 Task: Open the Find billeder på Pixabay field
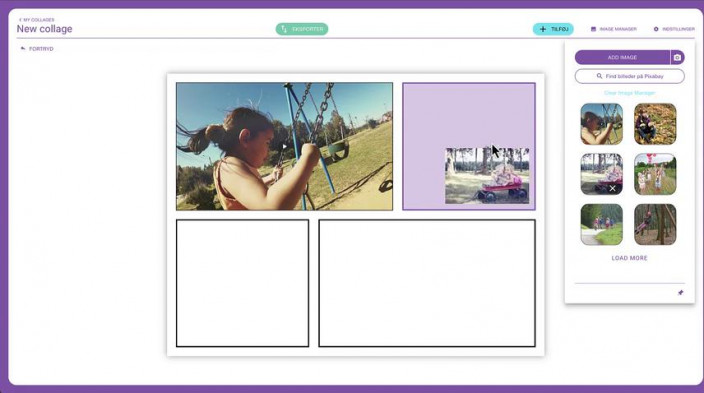pos(629,76)
